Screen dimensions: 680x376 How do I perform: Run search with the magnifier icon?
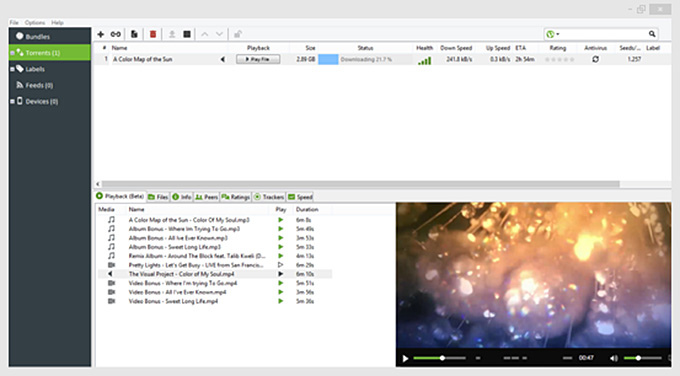[x=652, y=34]
